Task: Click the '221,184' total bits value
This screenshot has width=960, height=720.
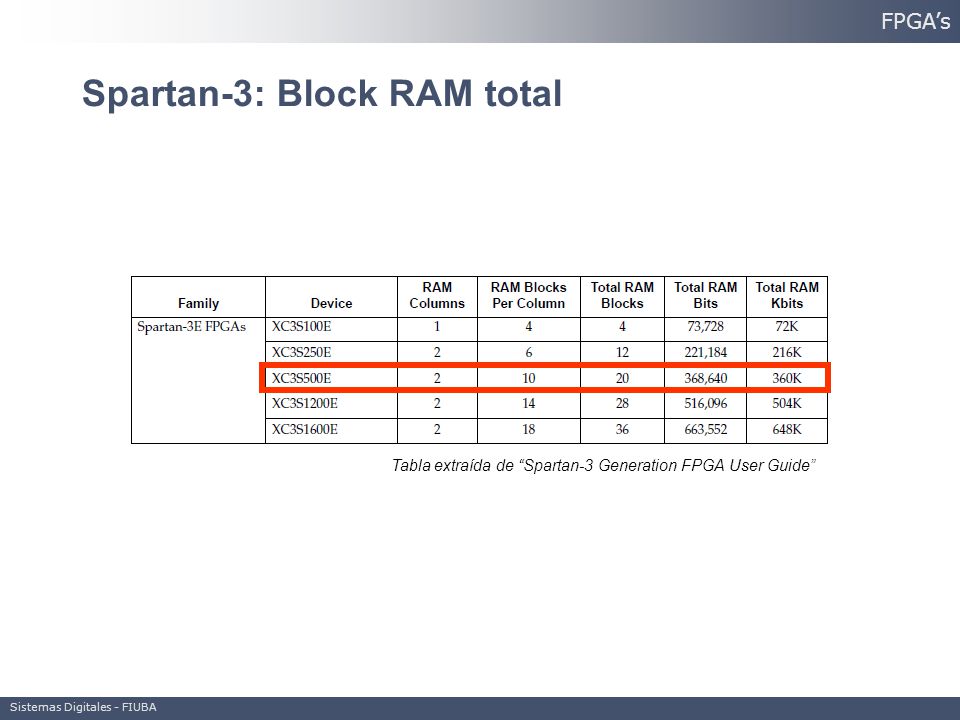Action: tap(705, 352)
